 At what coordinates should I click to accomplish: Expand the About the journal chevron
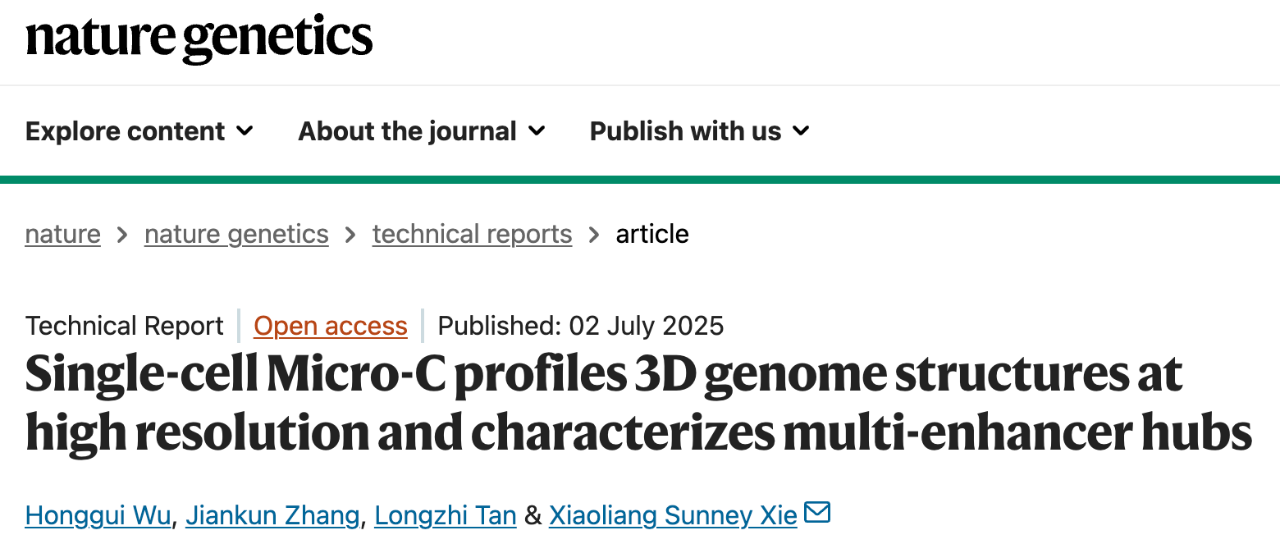coord(537,131)
